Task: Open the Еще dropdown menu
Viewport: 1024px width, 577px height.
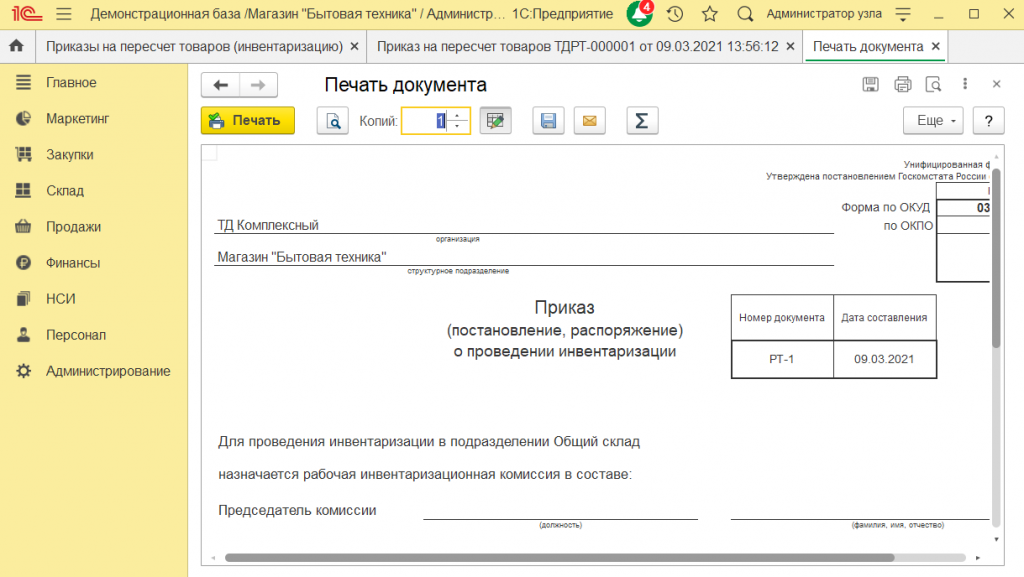Action: pyautogui.click(x=933, y=121)
